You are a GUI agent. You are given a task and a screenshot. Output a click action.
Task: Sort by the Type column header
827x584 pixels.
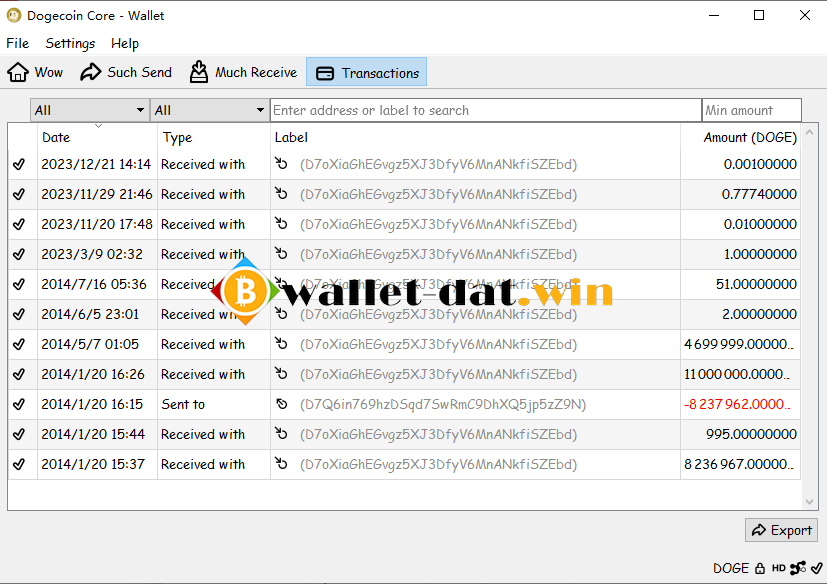click(214, 137)
